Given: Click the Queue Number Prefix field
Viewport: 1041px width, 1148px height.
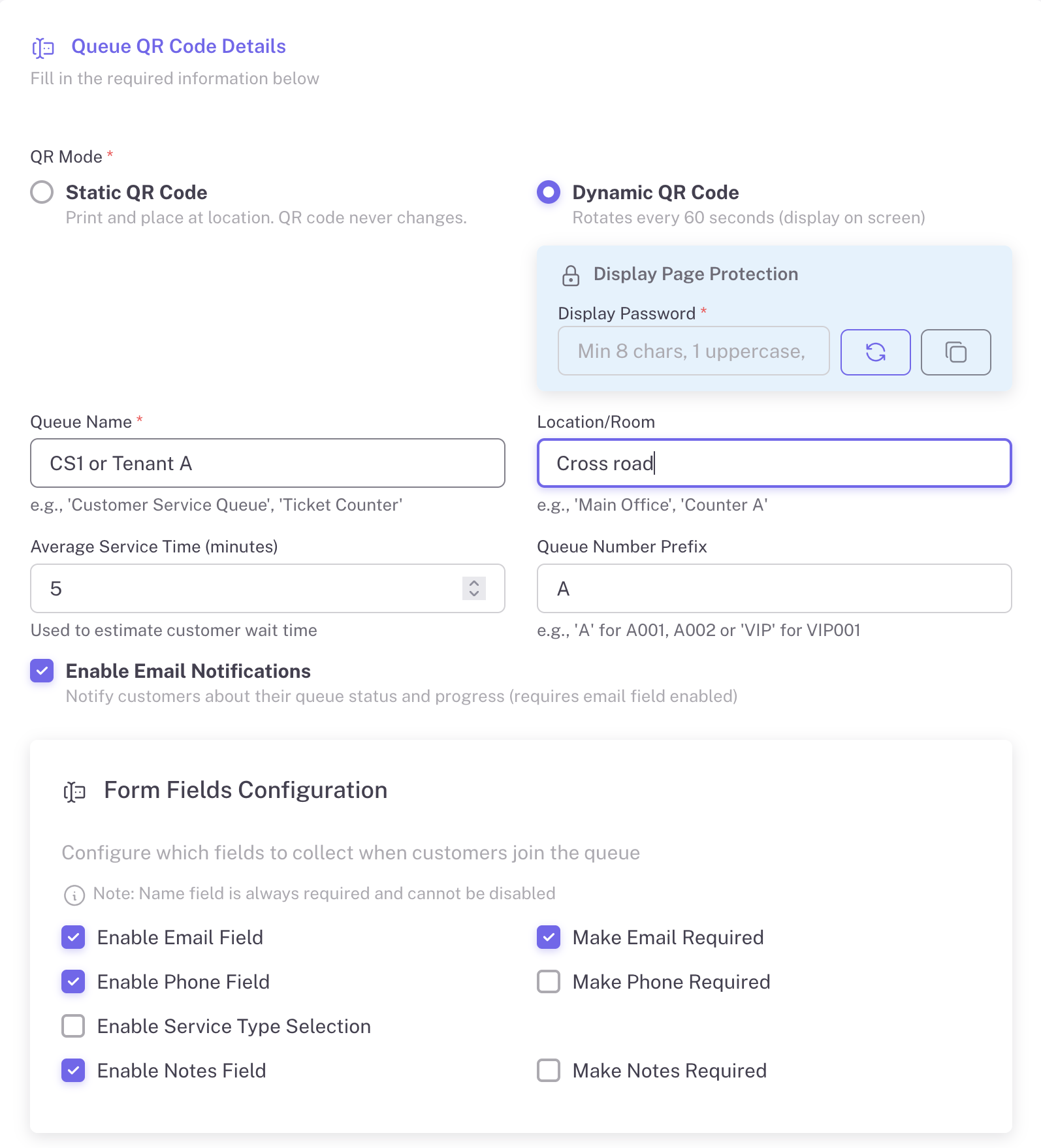Looking at the screenshot, I should click(774, 588).
